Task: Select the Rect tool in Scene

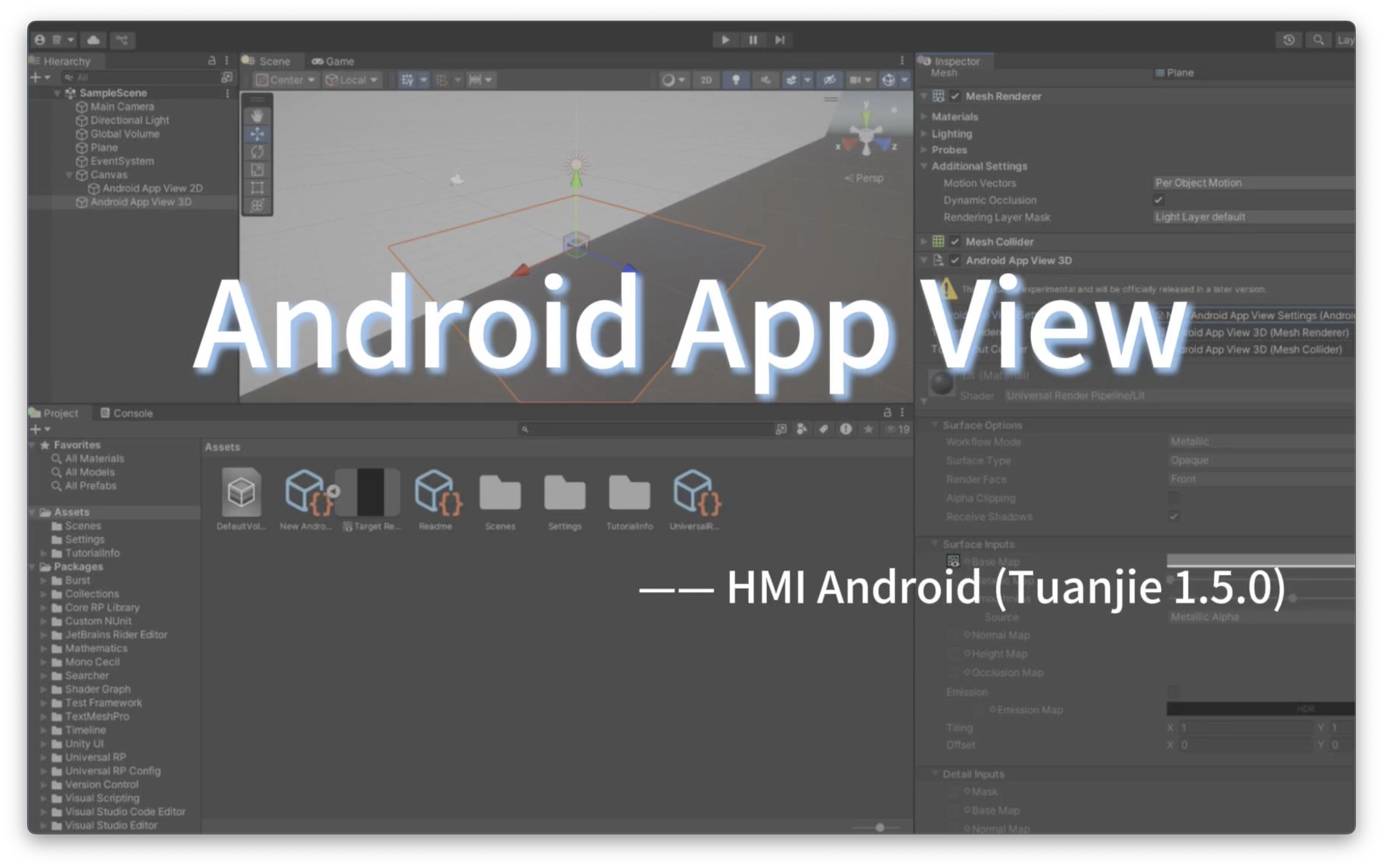Action: point(257,187)
